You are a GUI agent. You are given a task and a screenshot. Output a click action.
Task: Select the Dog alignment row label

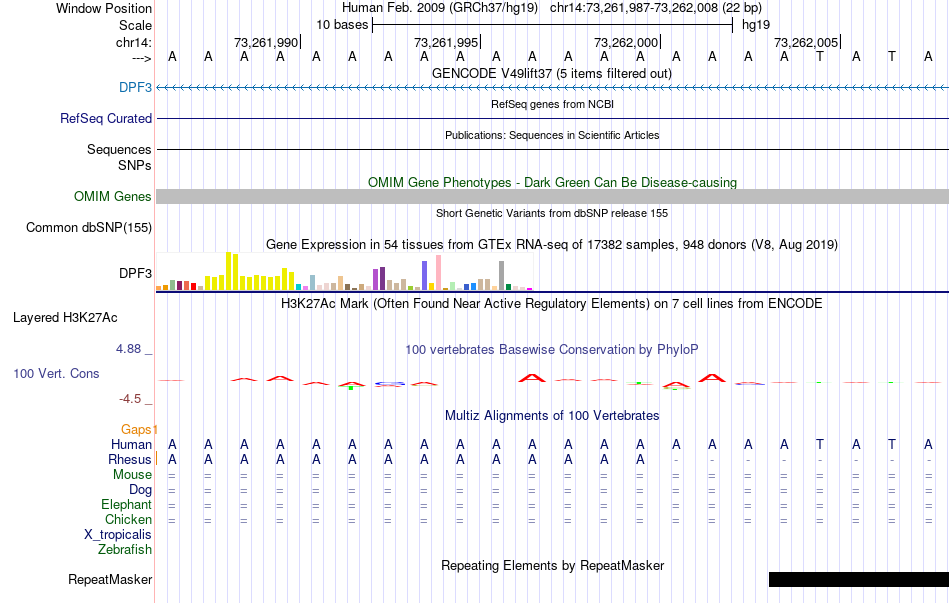[140, 490]
